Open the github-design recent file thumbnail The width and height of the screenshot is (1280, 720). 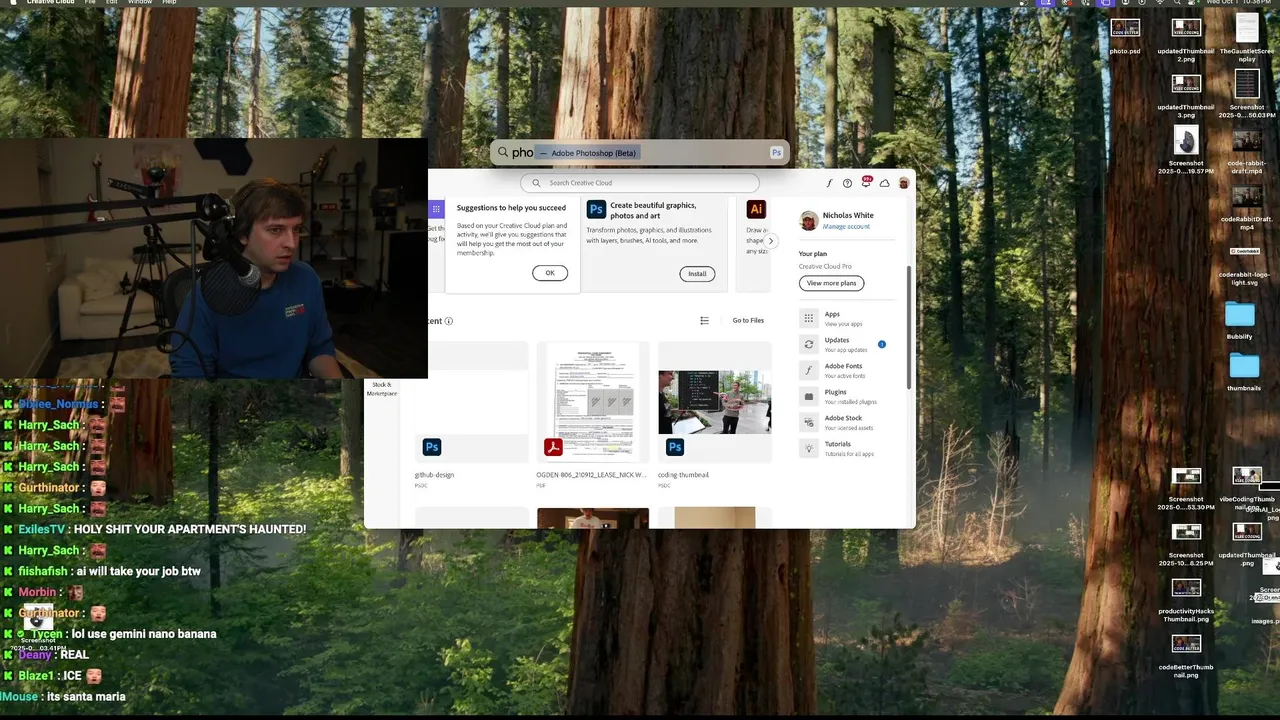click(472, 402)
